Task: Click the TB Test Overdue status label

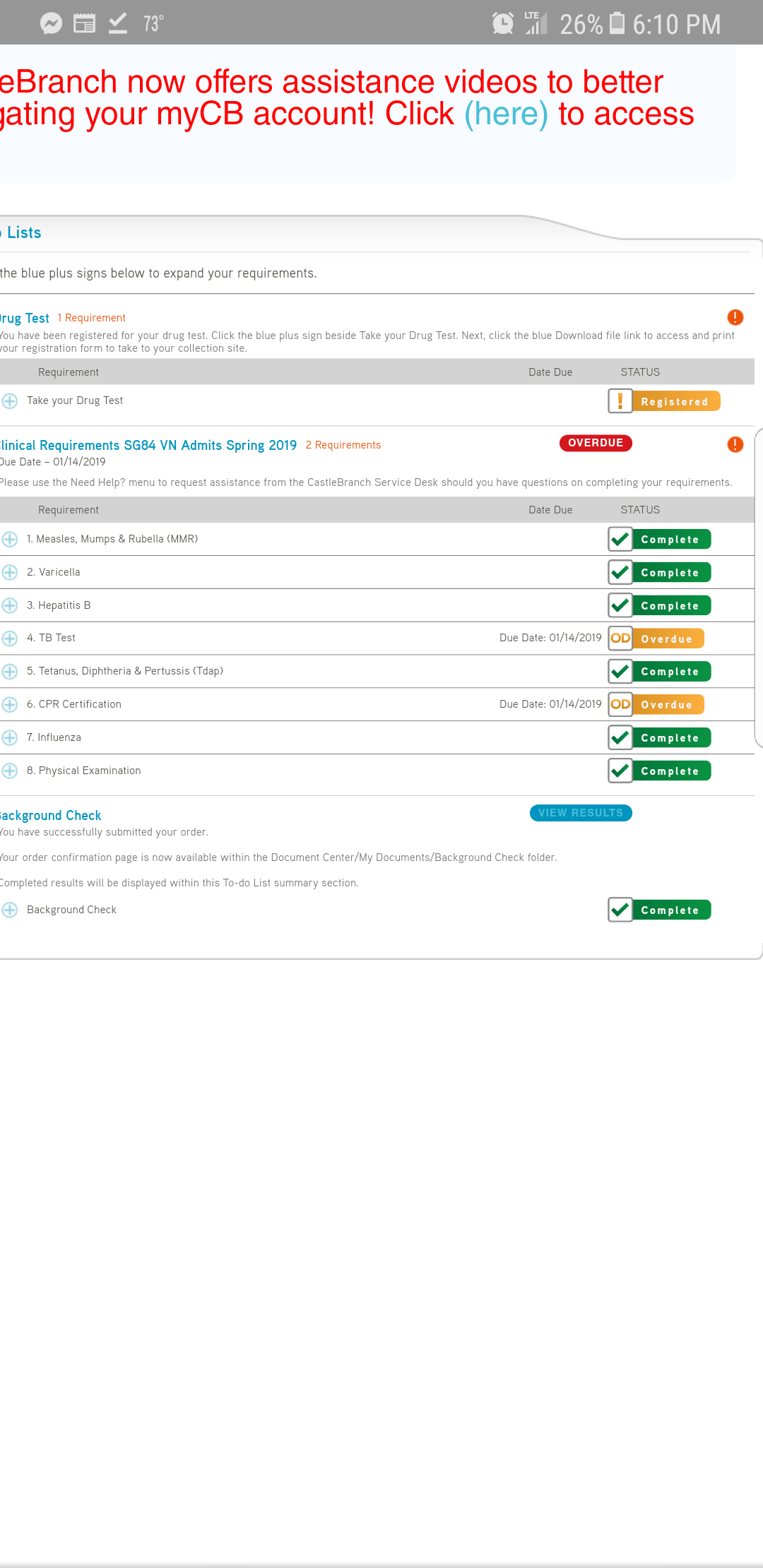Action: (x=668, y=639)
